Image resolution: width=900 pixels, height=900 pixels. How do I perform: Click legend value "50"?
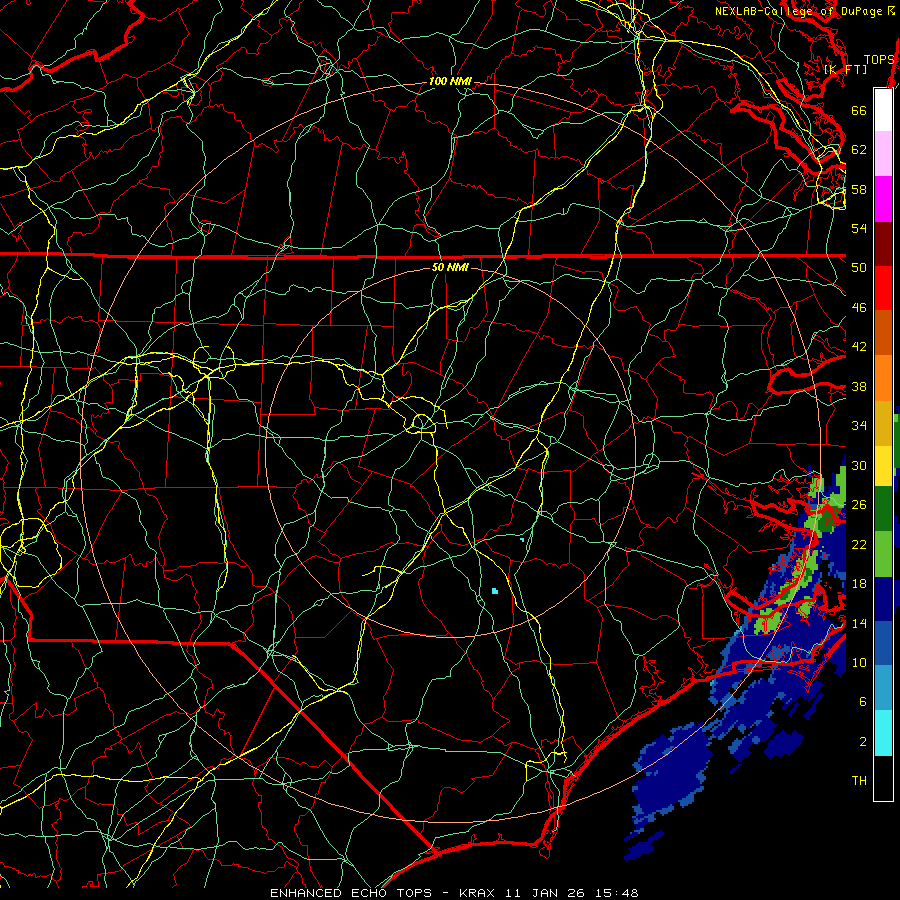pos(859,268)
